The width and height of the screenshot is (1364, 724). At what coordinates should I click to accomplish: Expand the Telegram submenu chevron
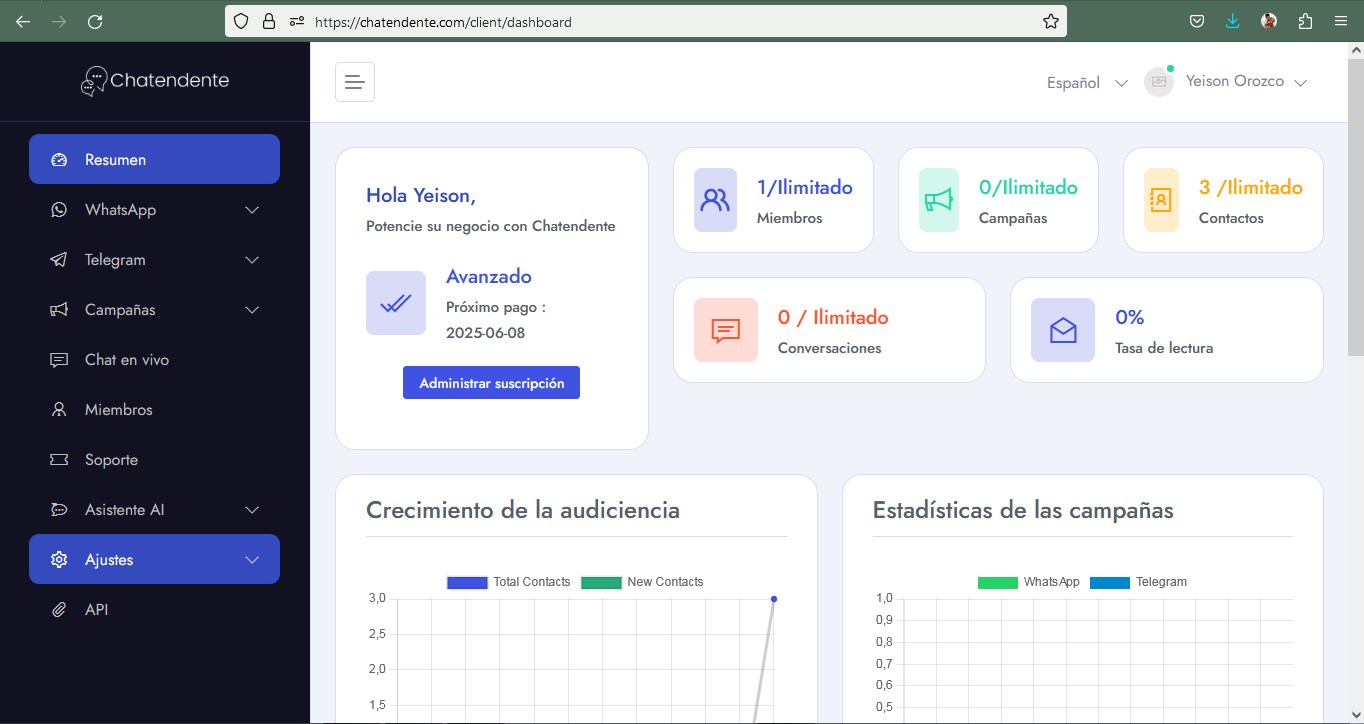tap(252, 260)
